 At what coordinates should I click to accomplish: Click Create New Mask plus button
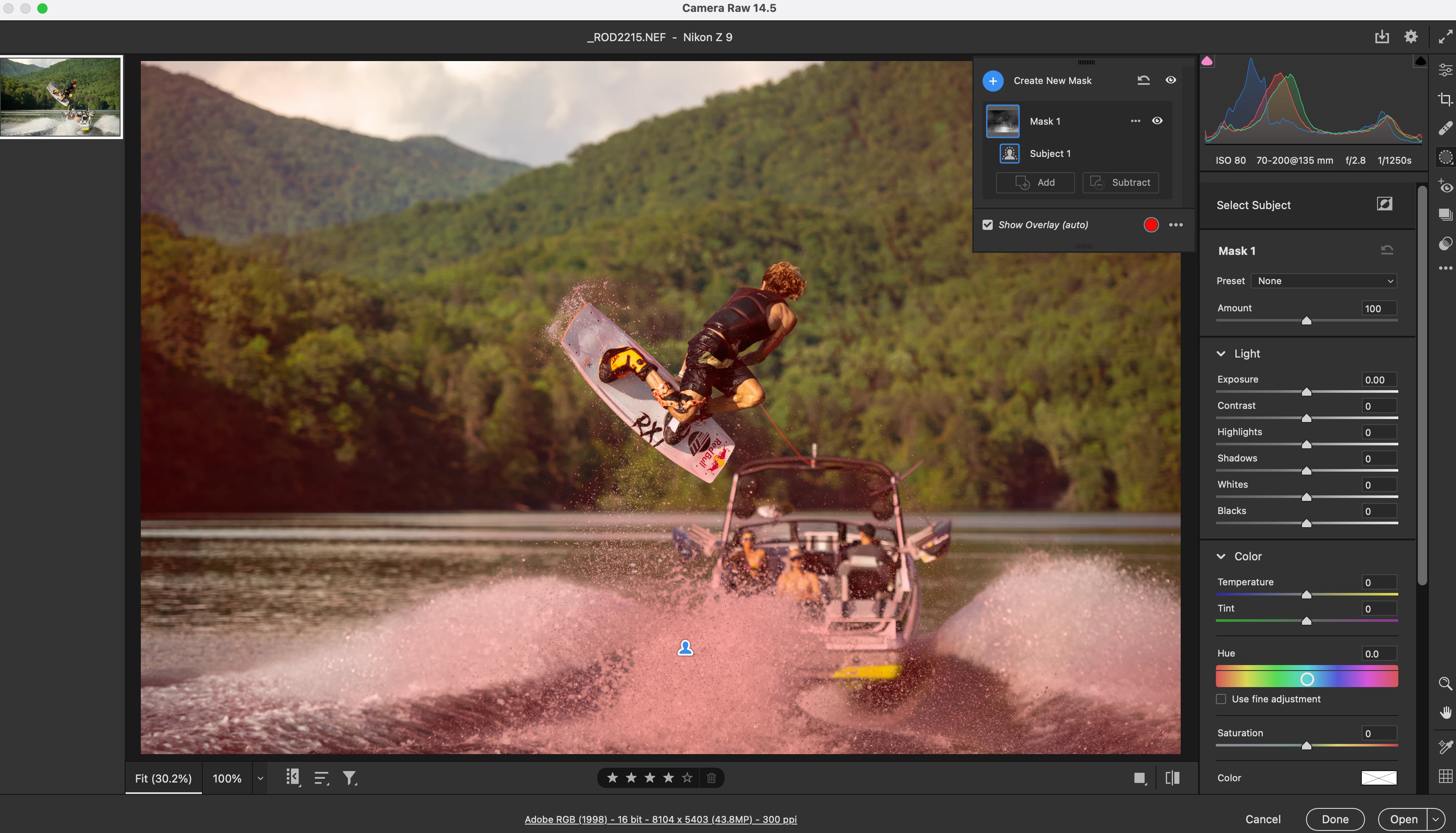[x=993, y=81]
